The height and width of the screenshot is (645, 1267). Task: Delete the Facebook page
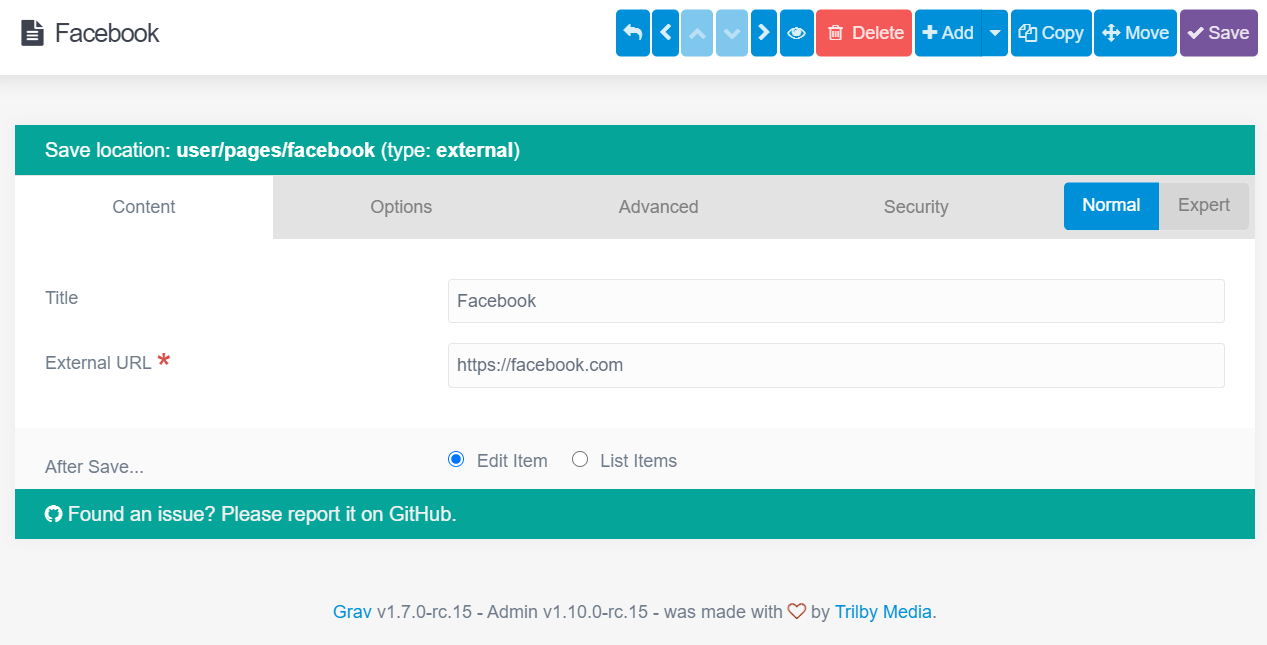pos(864,33)
